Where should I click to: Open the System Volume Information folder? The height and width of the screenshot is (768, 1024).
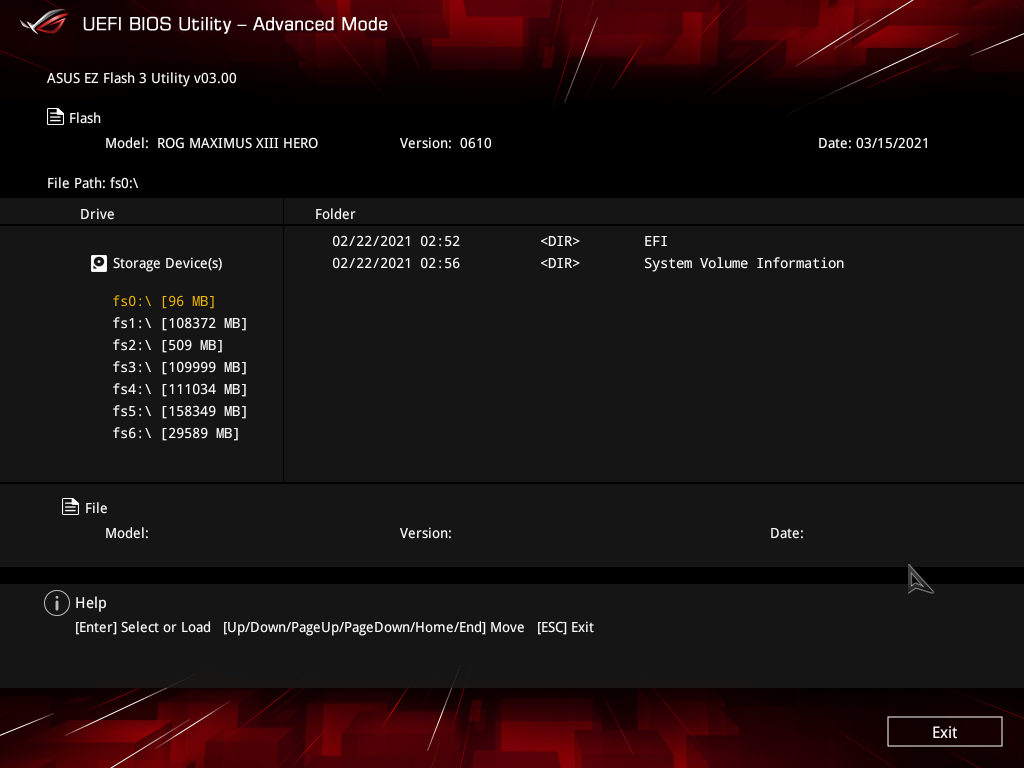tap(744, 263)
